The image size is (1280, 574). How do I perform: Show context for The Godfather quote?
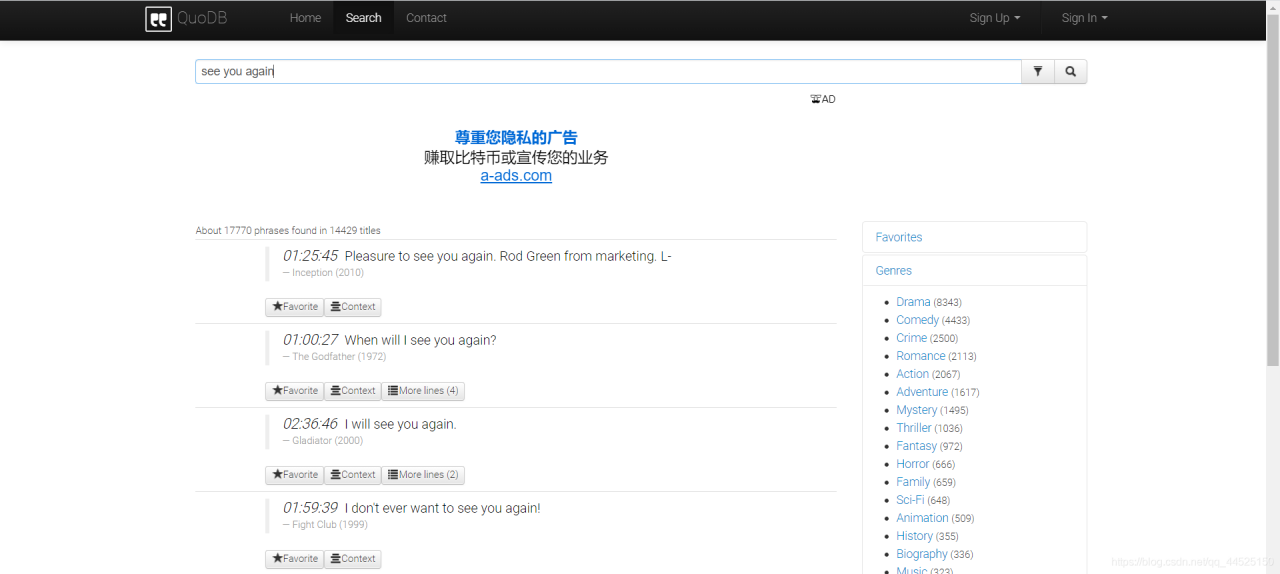(x=353, y=391)
